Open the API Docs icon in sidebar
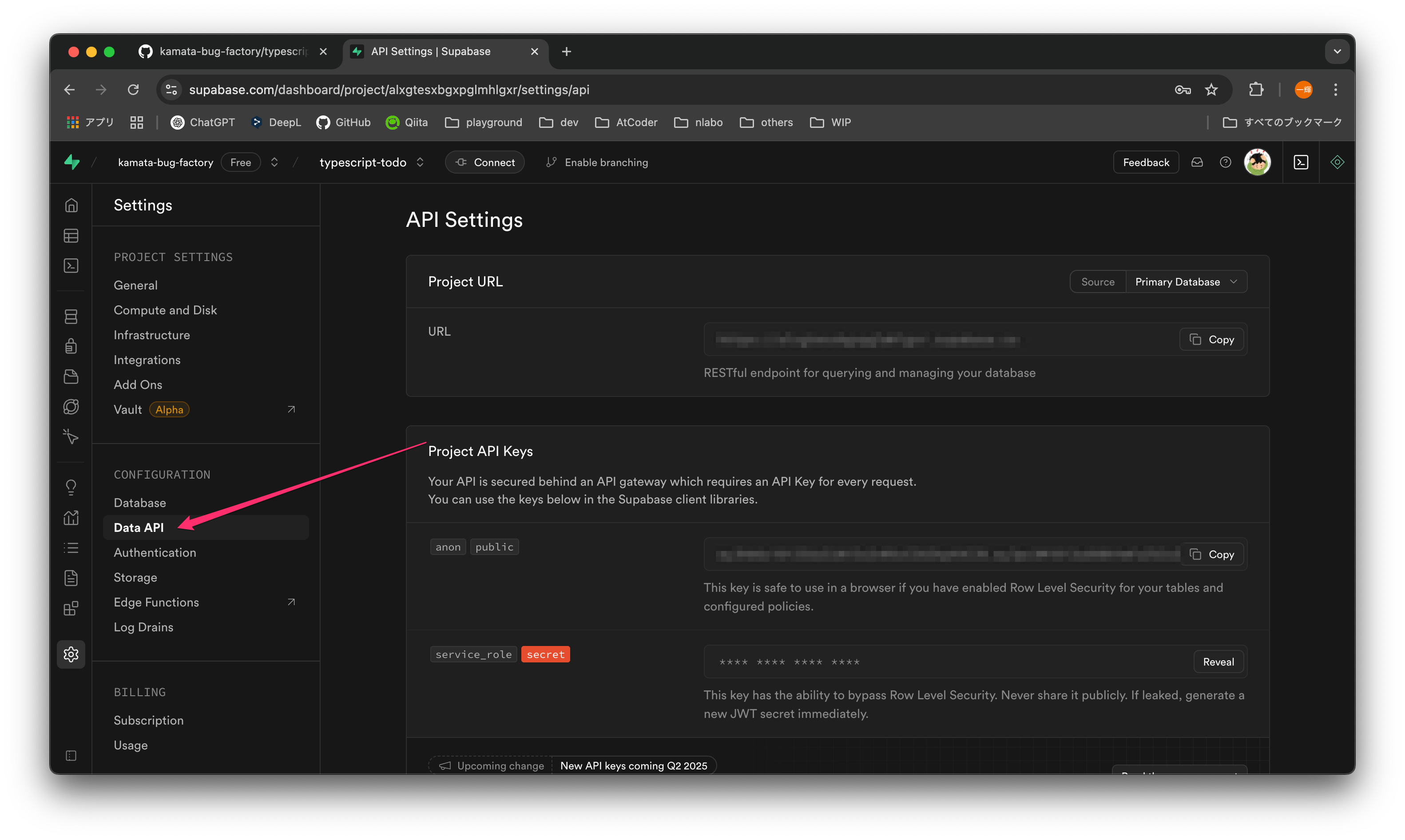1405x840 pixels. pos(71,577)
